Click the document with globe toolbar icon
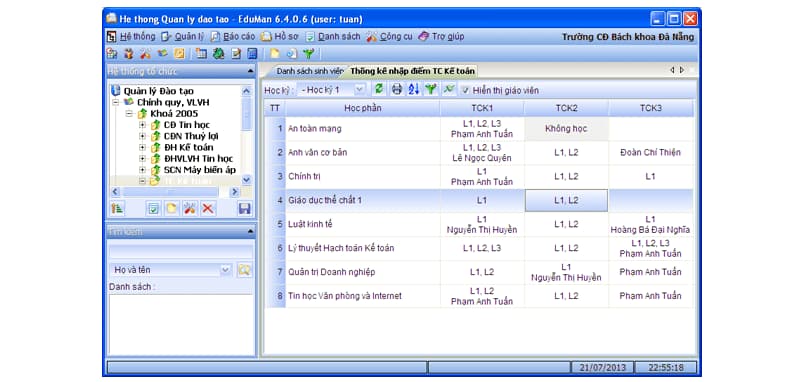Image resolution: width=802 pixels, height=382 pixels. 292,53
